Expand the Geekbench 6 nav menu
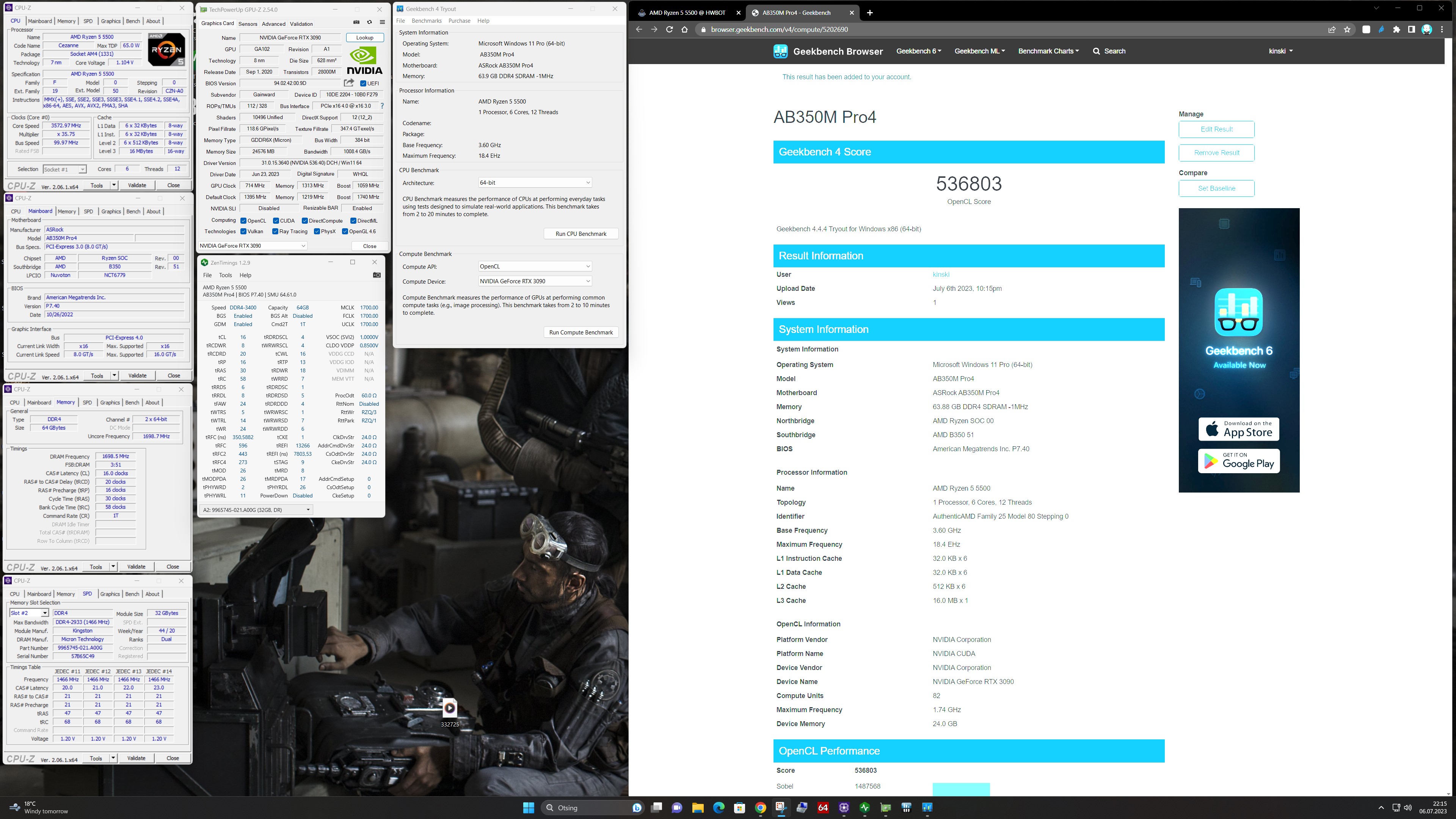The height and width of the screenshot is (819, 1456). tap(918, 51)
